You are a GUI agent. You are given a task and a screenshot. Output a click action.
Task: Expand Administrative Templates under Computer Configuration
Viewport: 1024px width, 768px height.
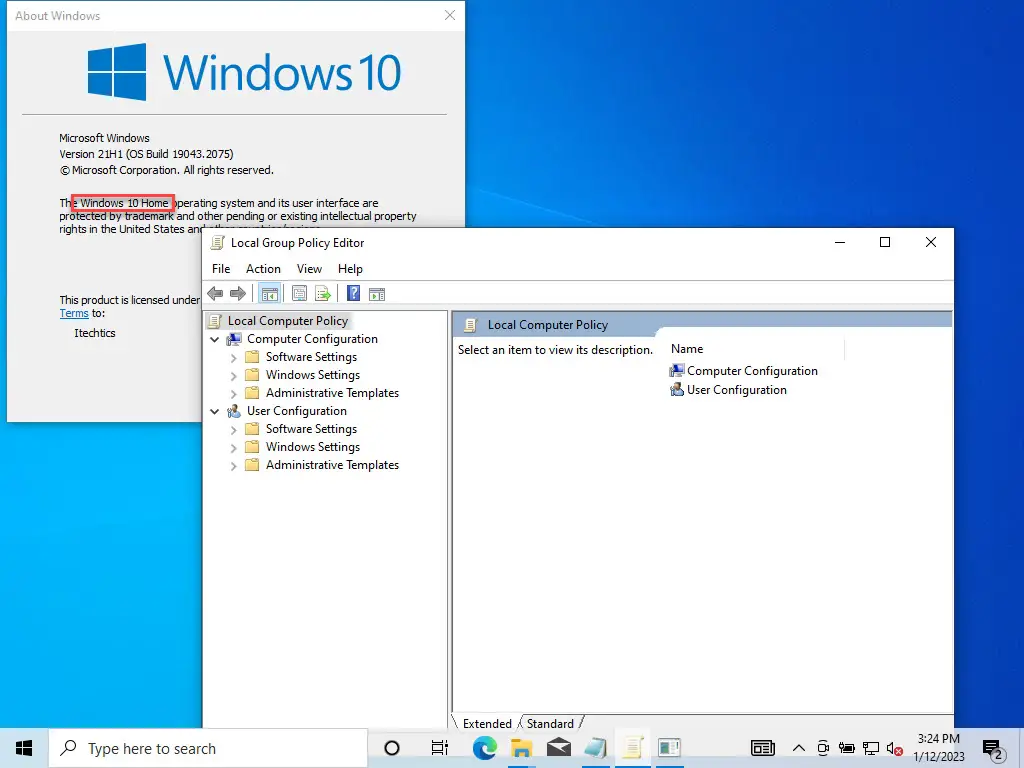tap(234, 394)
